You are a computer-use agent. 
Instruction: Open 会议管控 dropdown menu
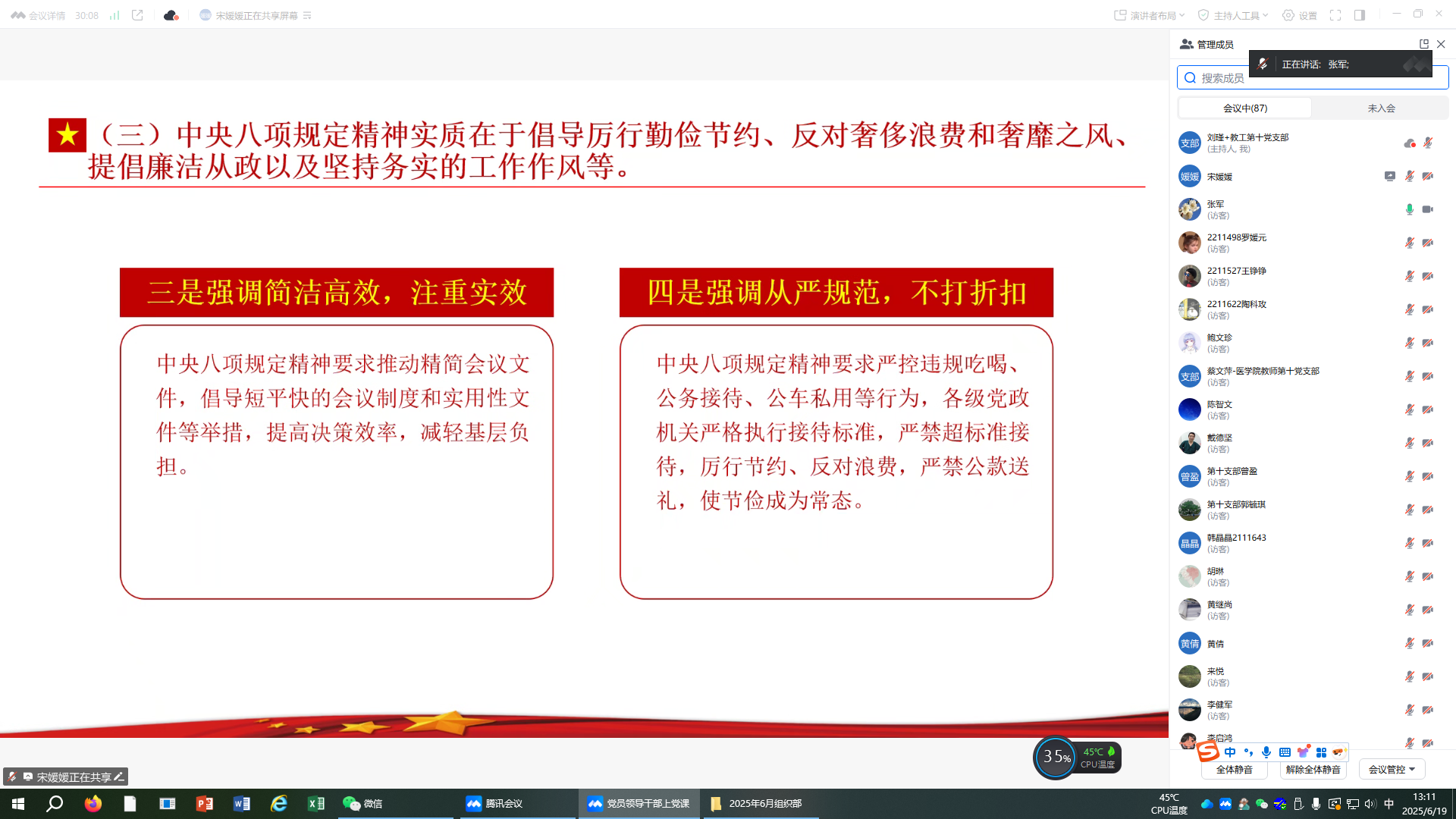(1392, 769)
